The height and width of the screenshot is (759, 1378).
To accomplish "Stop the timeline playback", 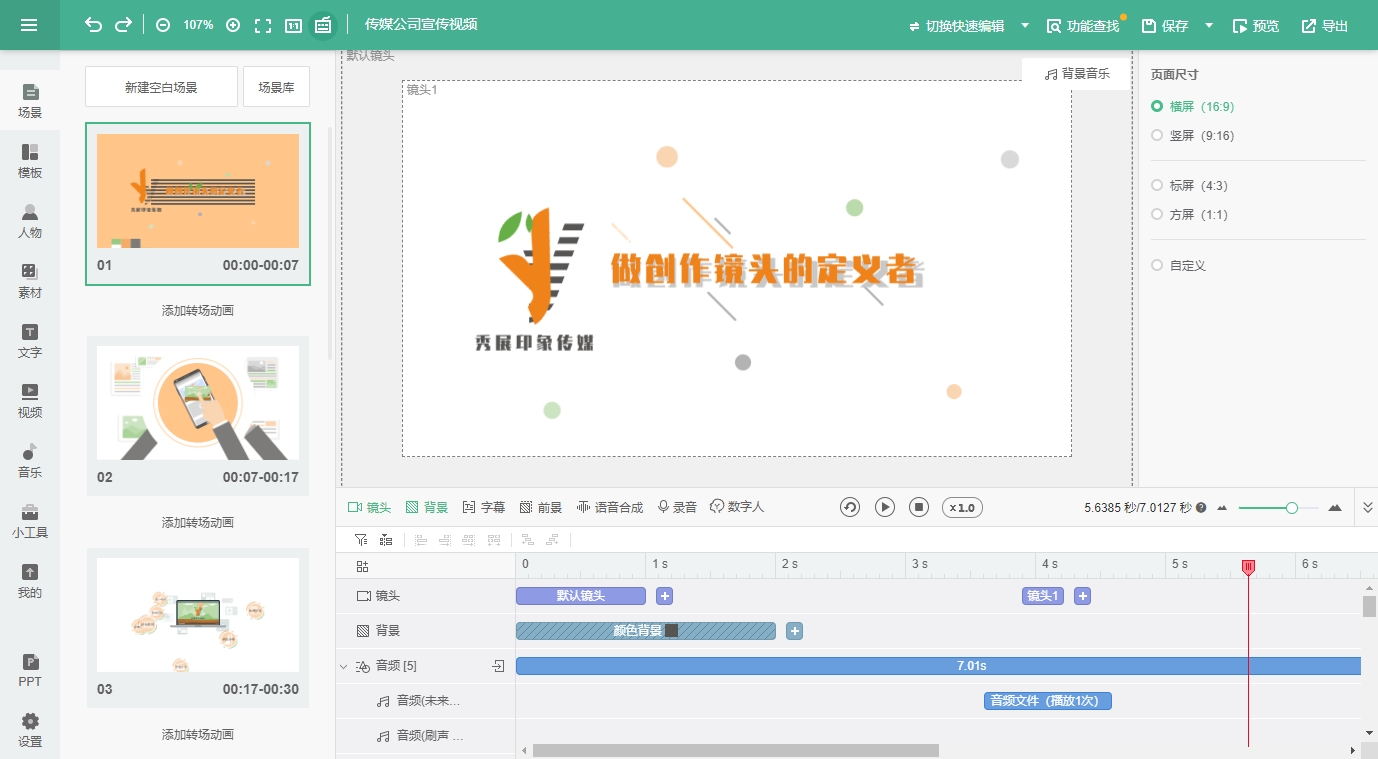I will point(919,507).
